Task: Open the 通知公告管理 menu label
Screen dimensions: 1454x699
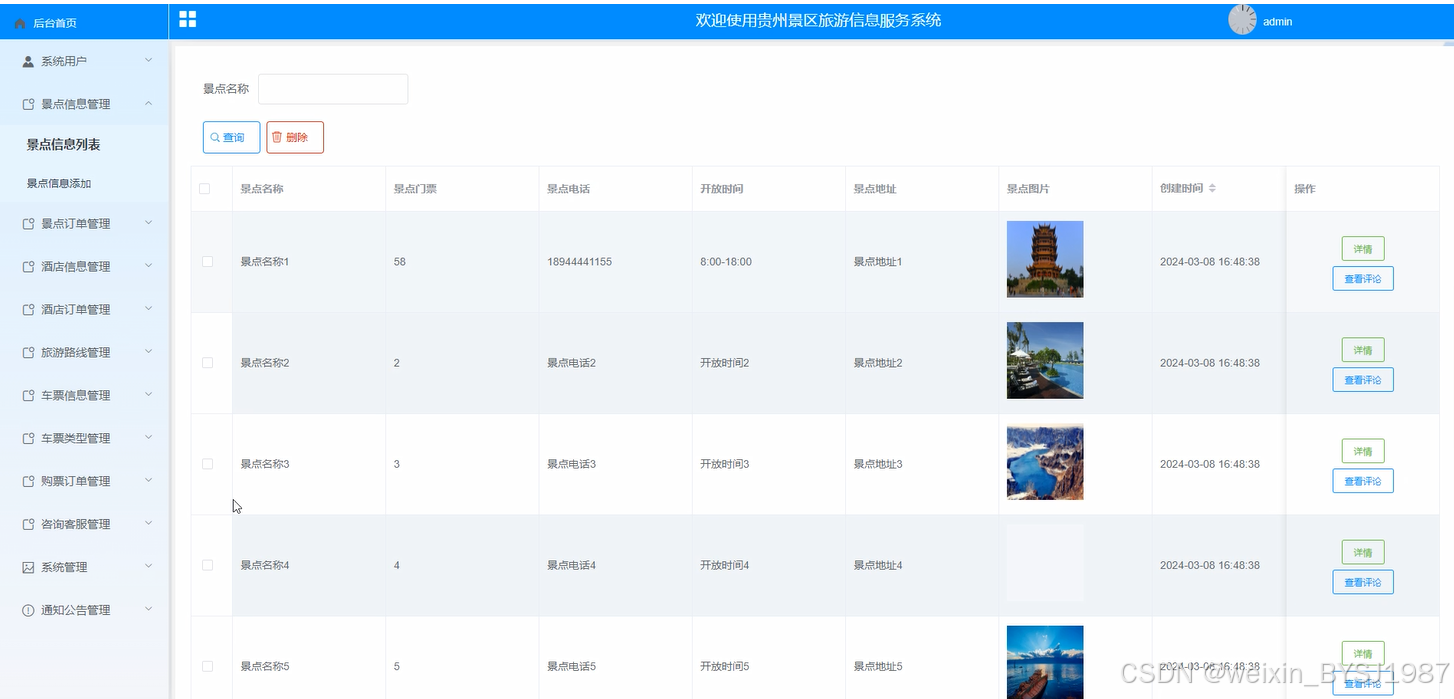Action: click(x=76, y=610)
